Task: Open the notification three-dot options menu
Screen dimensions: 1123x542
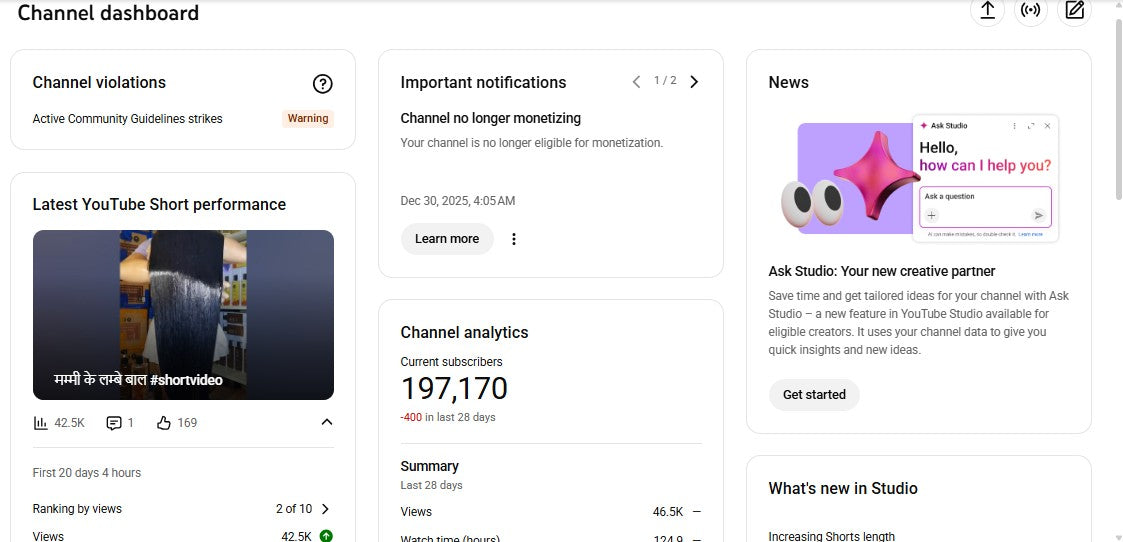Action: point(514,239)
